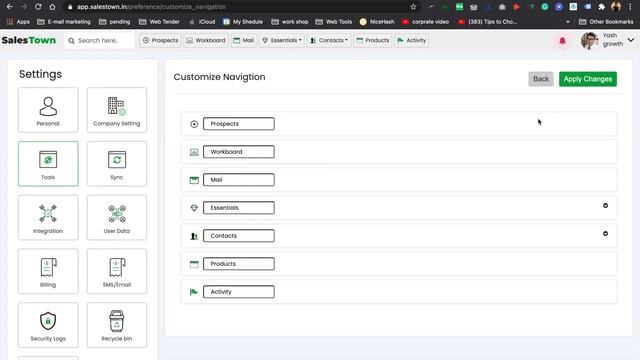Viewport: 640px width, 360px height.
Task: Open the SMS/Email settings tile
Action: click(x=117, y=271)
